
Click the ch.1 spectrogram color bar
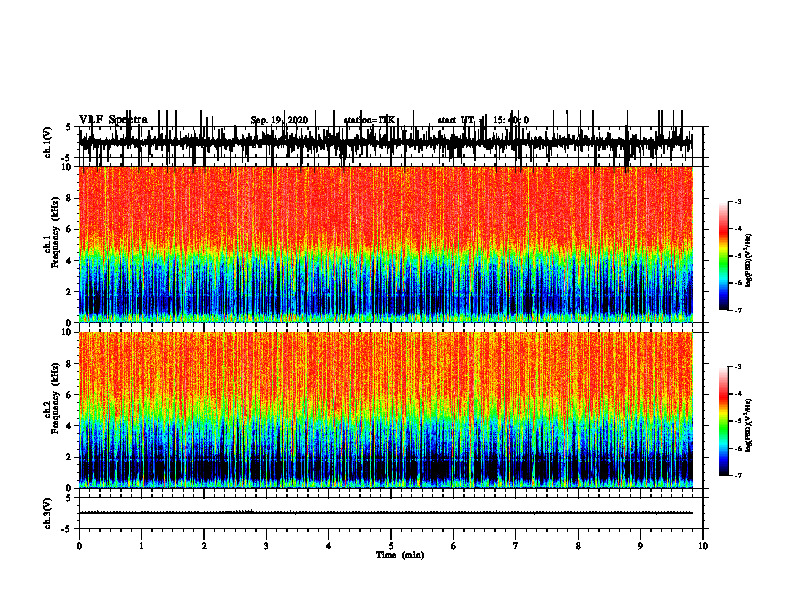(x=723, y=256)
